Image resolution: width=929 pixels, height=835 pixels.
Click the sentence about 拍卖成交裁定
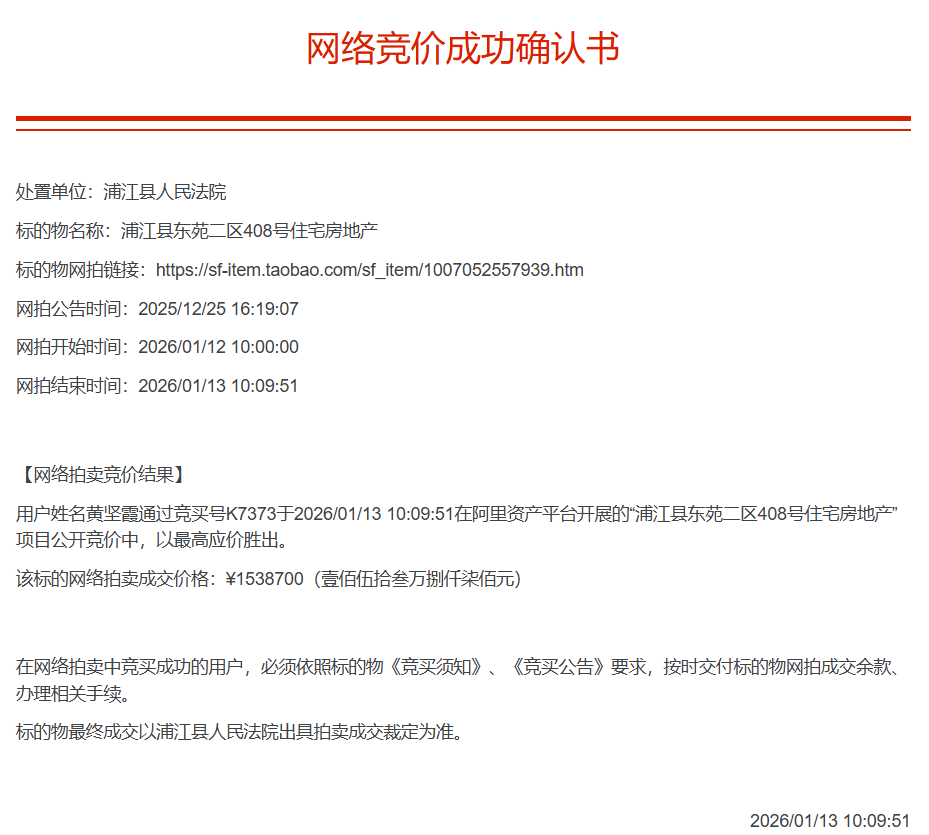coord(240,732)
